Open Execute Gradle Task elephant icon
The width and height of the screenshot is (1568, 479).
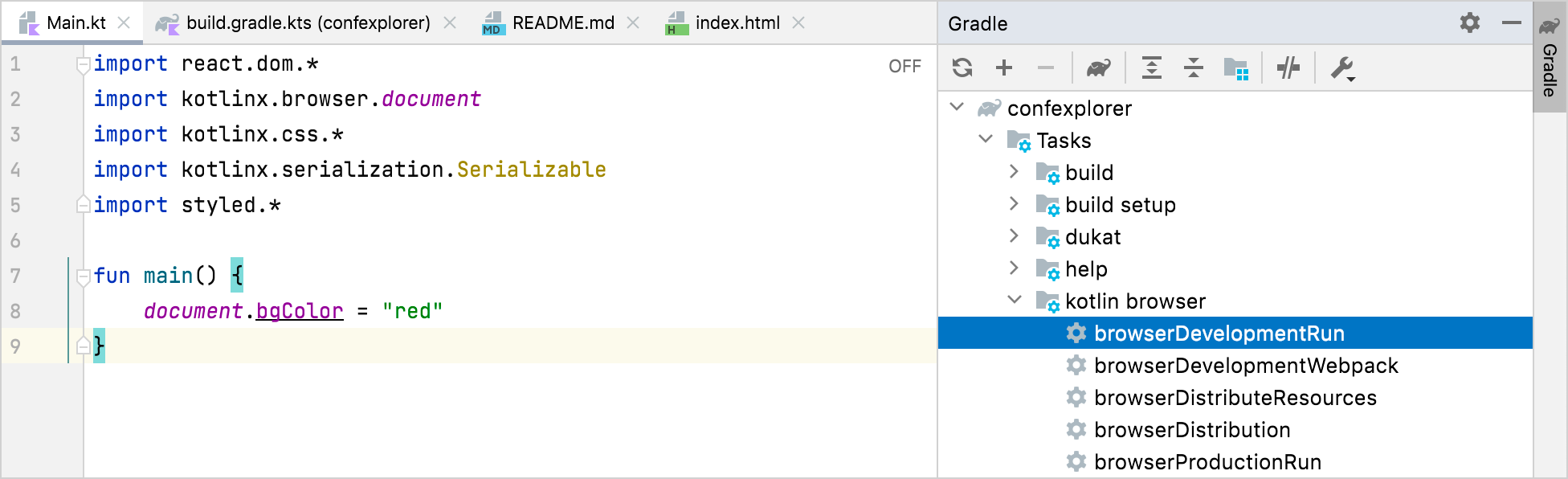click(x=1099, y=68)
